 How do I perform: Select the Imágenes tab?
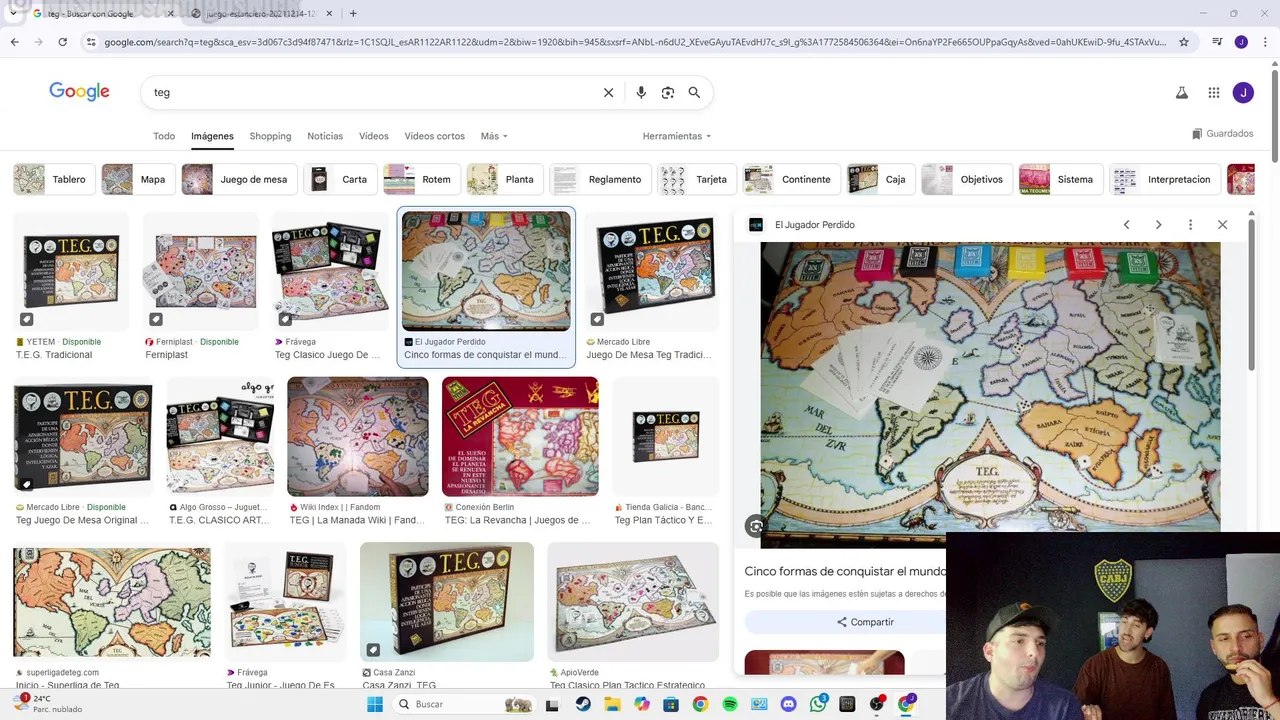point(212,136)
